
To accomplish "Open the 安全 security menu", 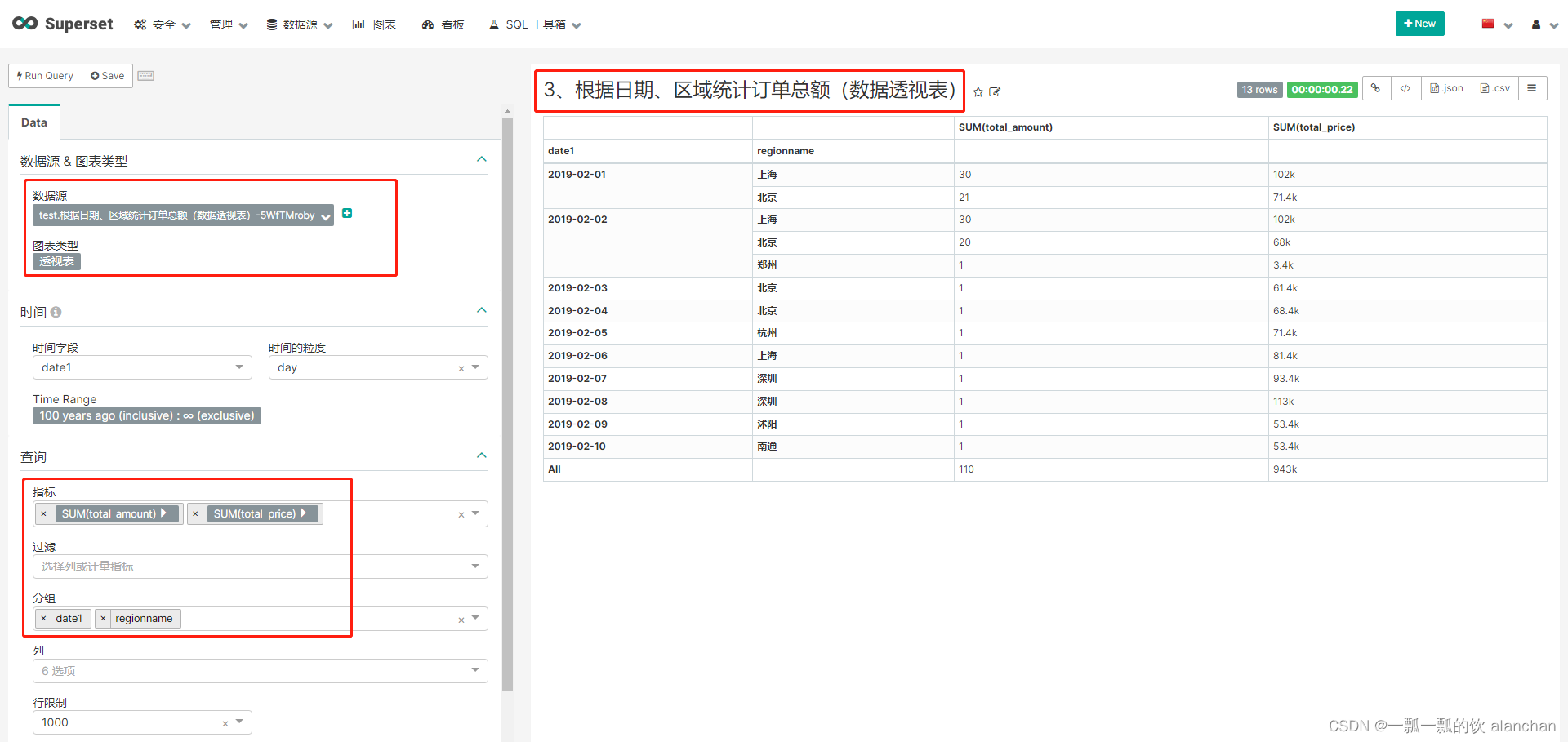I will (x=163, y=24).
